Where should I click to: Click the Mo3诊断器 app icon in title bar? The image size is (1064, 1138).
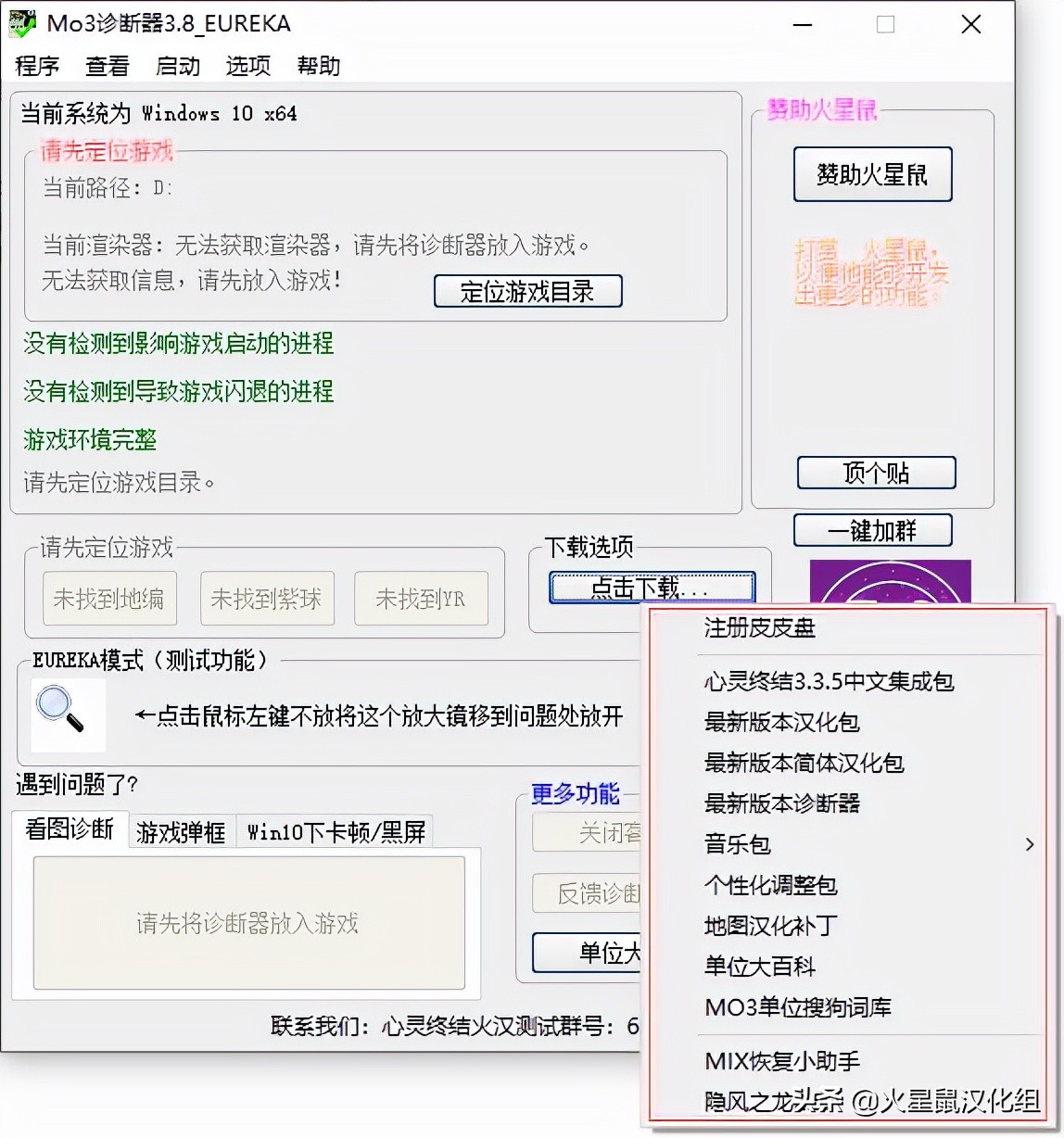20,23
